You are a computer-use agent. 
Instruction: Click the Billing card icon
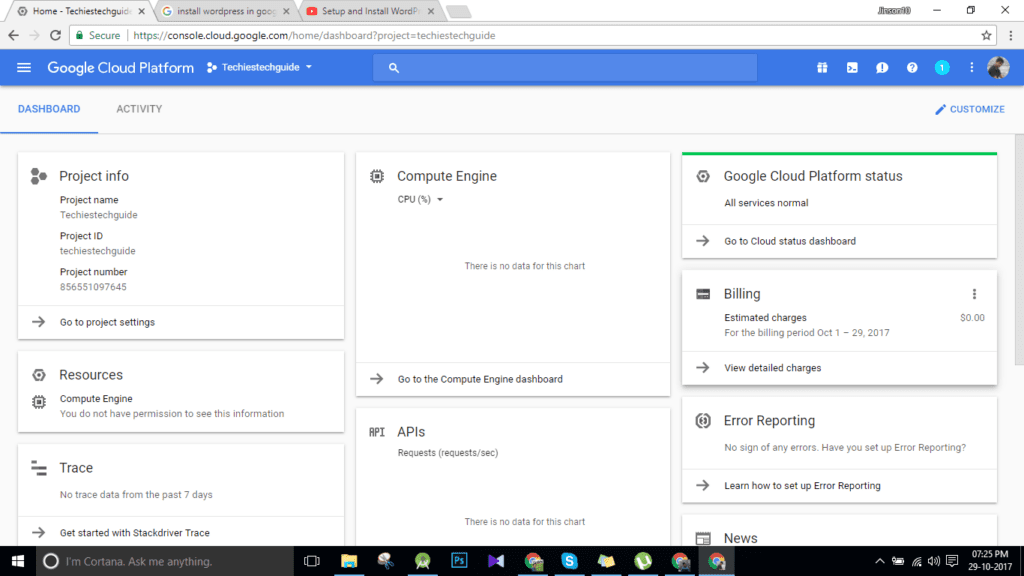click(x=703, y=294)
